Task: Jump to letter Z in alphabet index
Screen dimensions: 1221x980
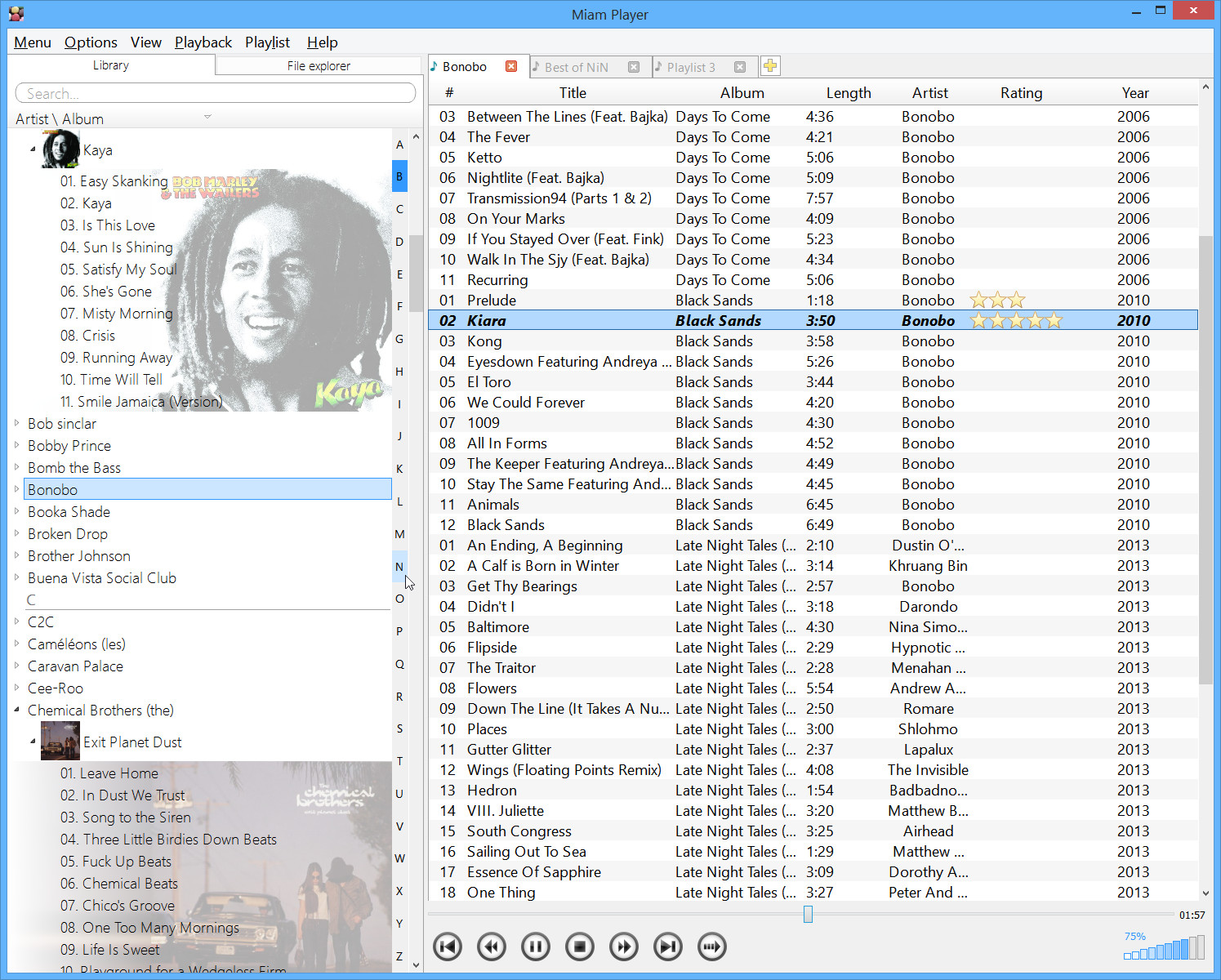Action: click(399, 955)
